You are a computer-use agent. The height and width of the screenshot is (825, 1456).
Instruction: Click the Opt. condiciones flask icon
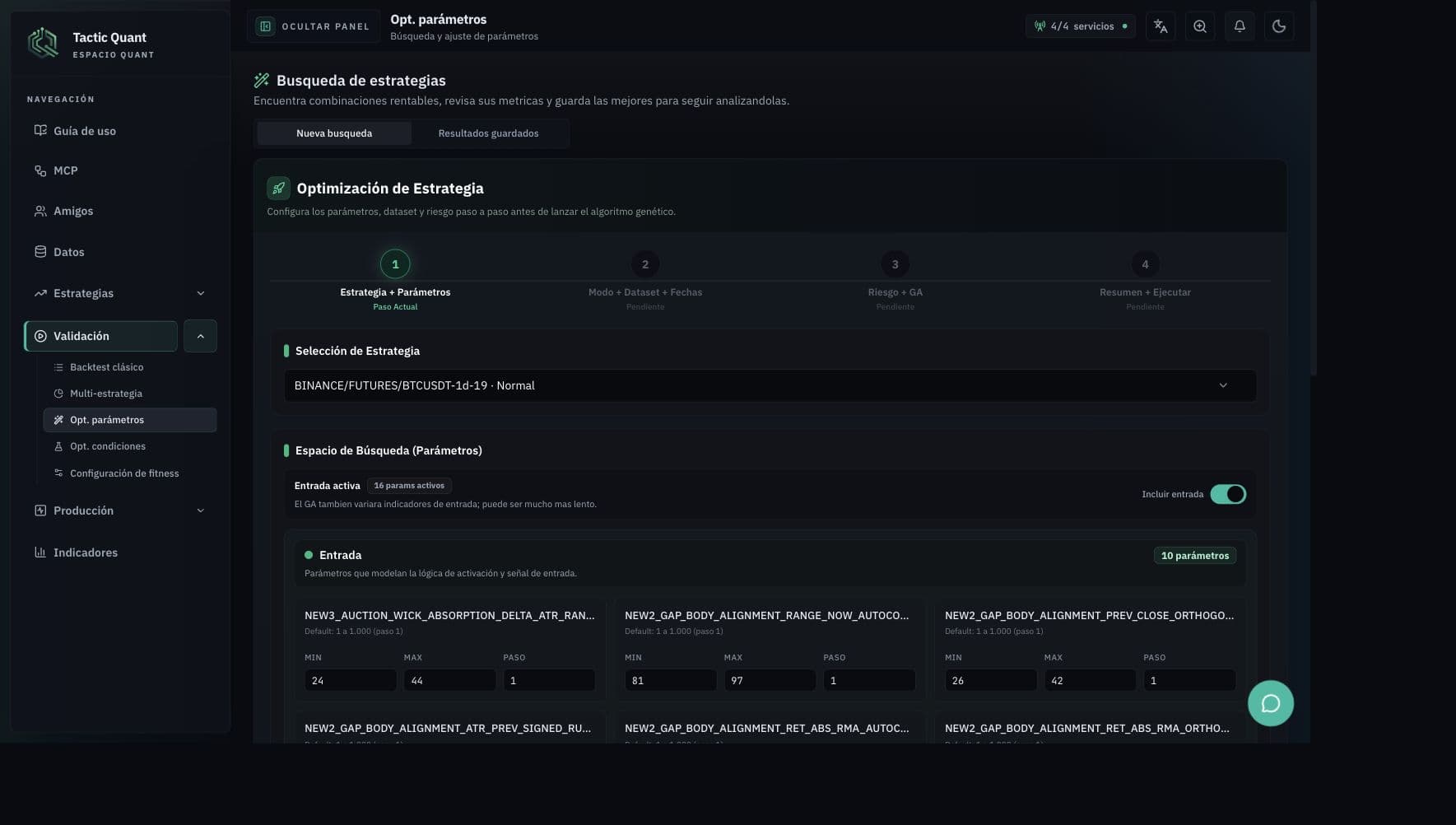(58, 446)
